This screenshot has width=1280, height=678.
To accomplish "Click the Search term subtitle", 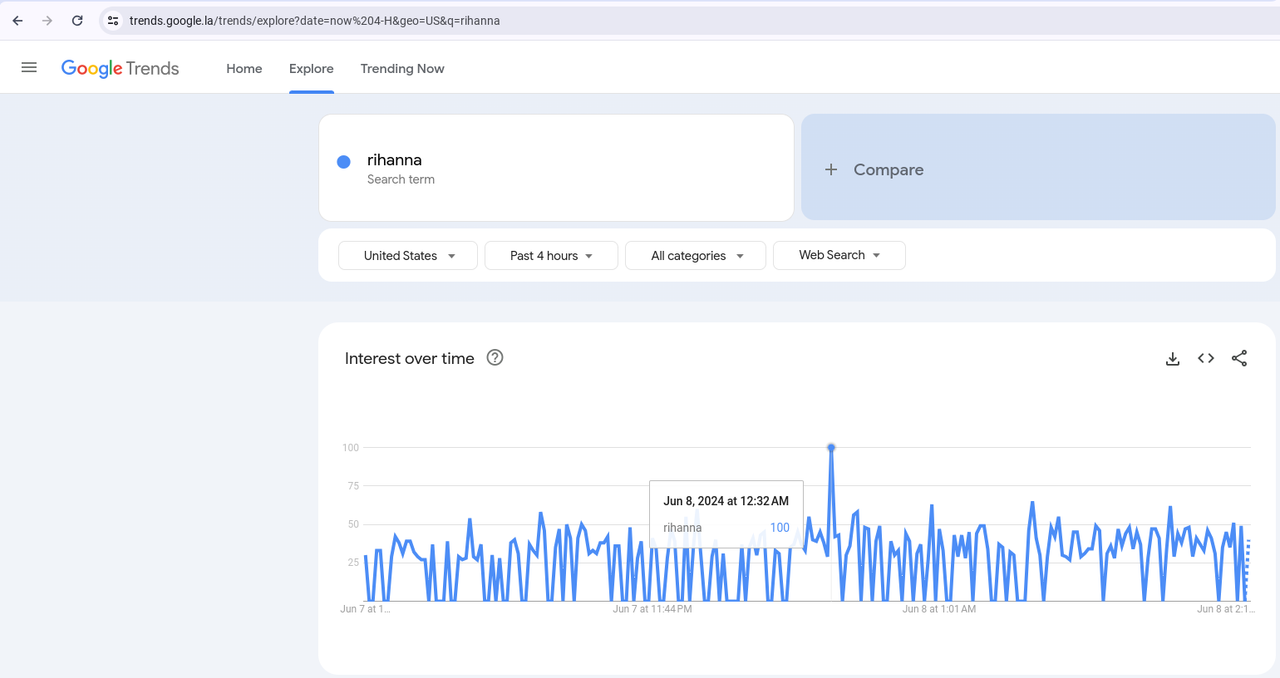I will [x=401, y=180].
